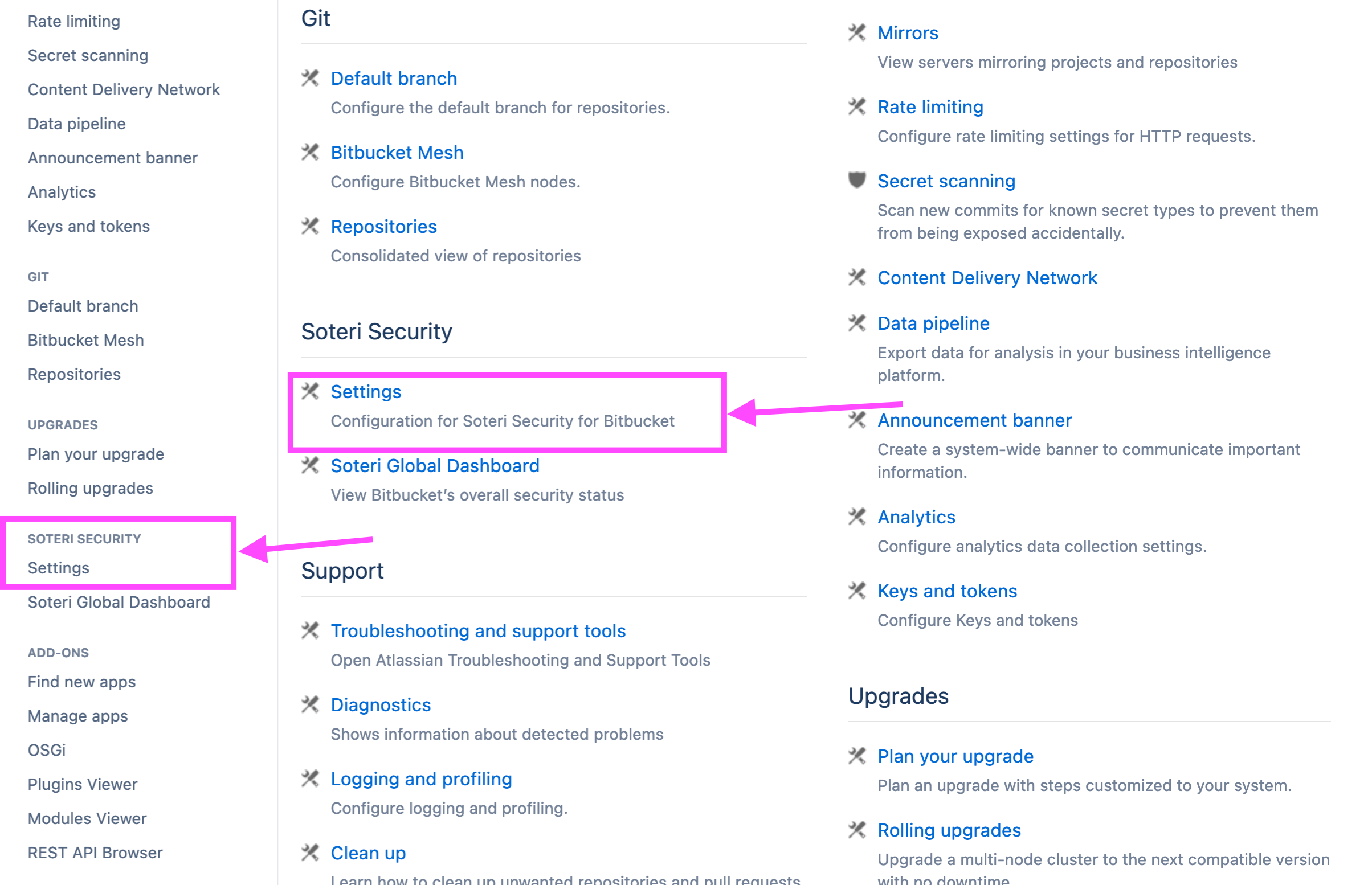Open Soteri Security Settings link in main panel
This screenshot has width=1372, height=885.
coord(366,391)
